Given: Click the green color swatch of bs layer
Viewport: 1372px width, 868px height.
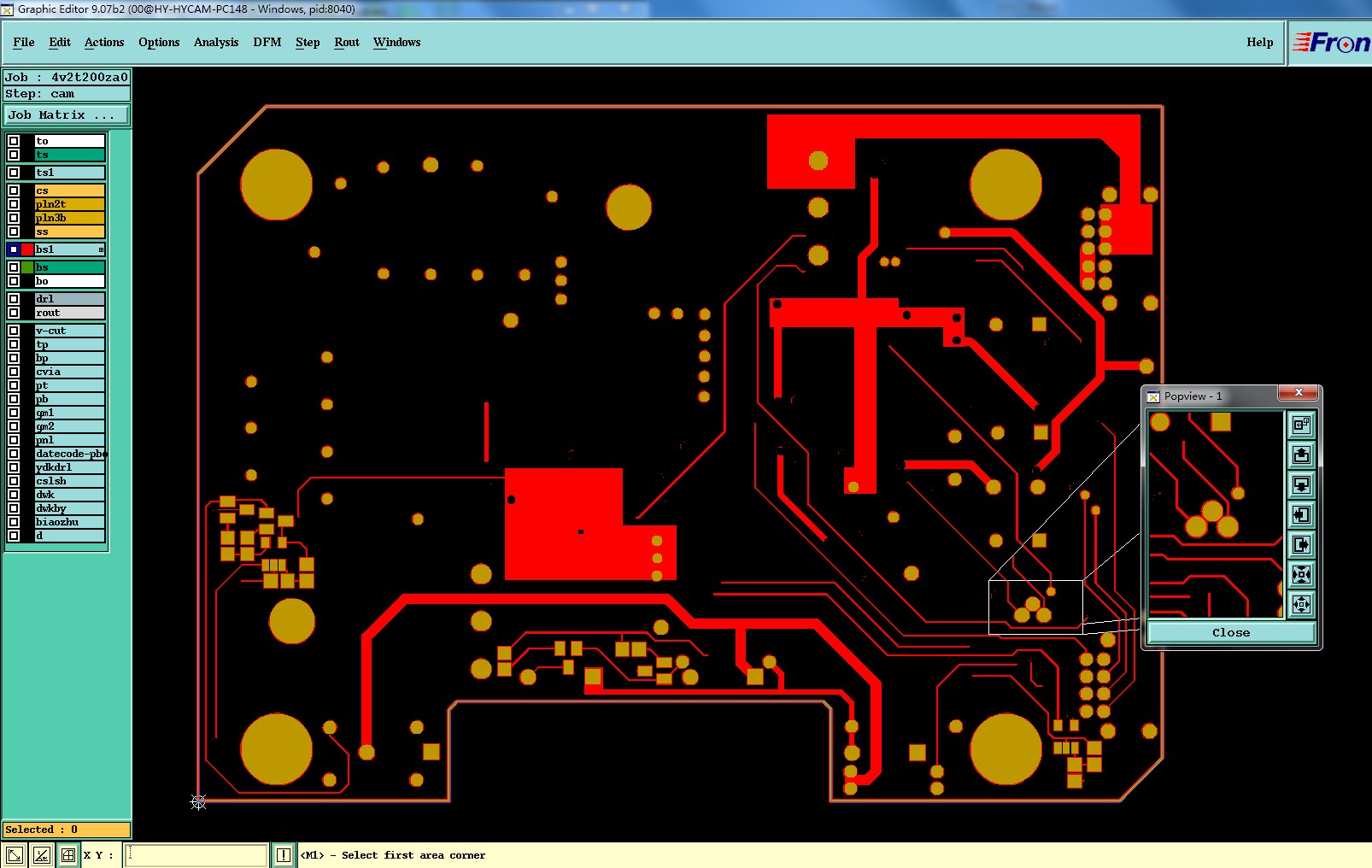Looking at the screenshot, I should (27, 267).
